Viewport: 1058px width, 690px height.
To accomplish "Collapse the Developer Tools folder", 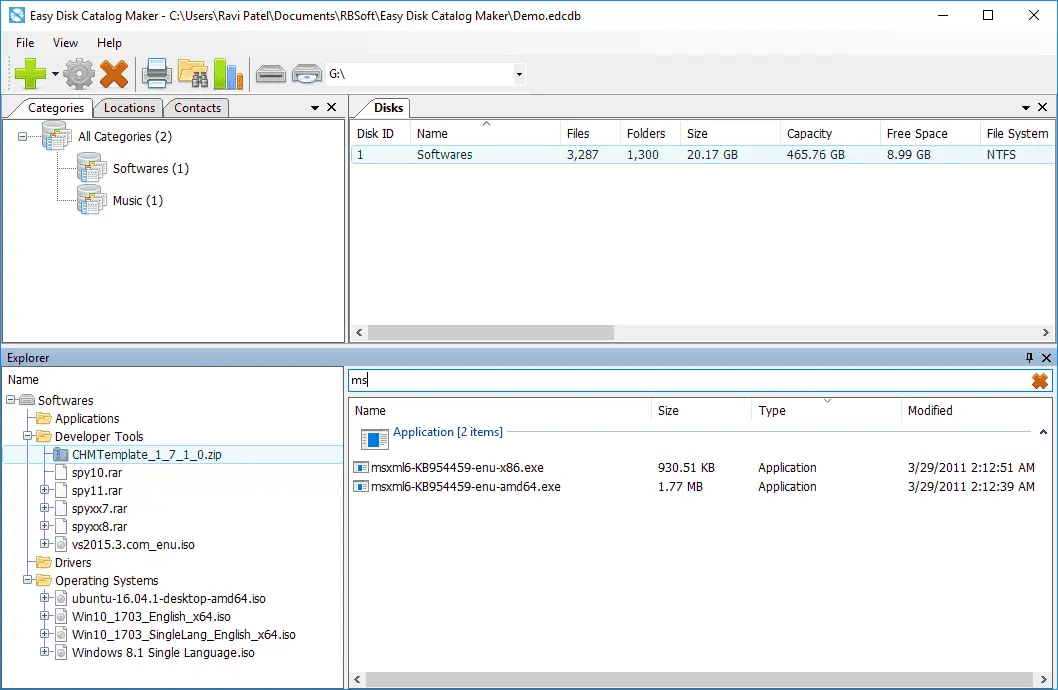I will pos(28,436).
